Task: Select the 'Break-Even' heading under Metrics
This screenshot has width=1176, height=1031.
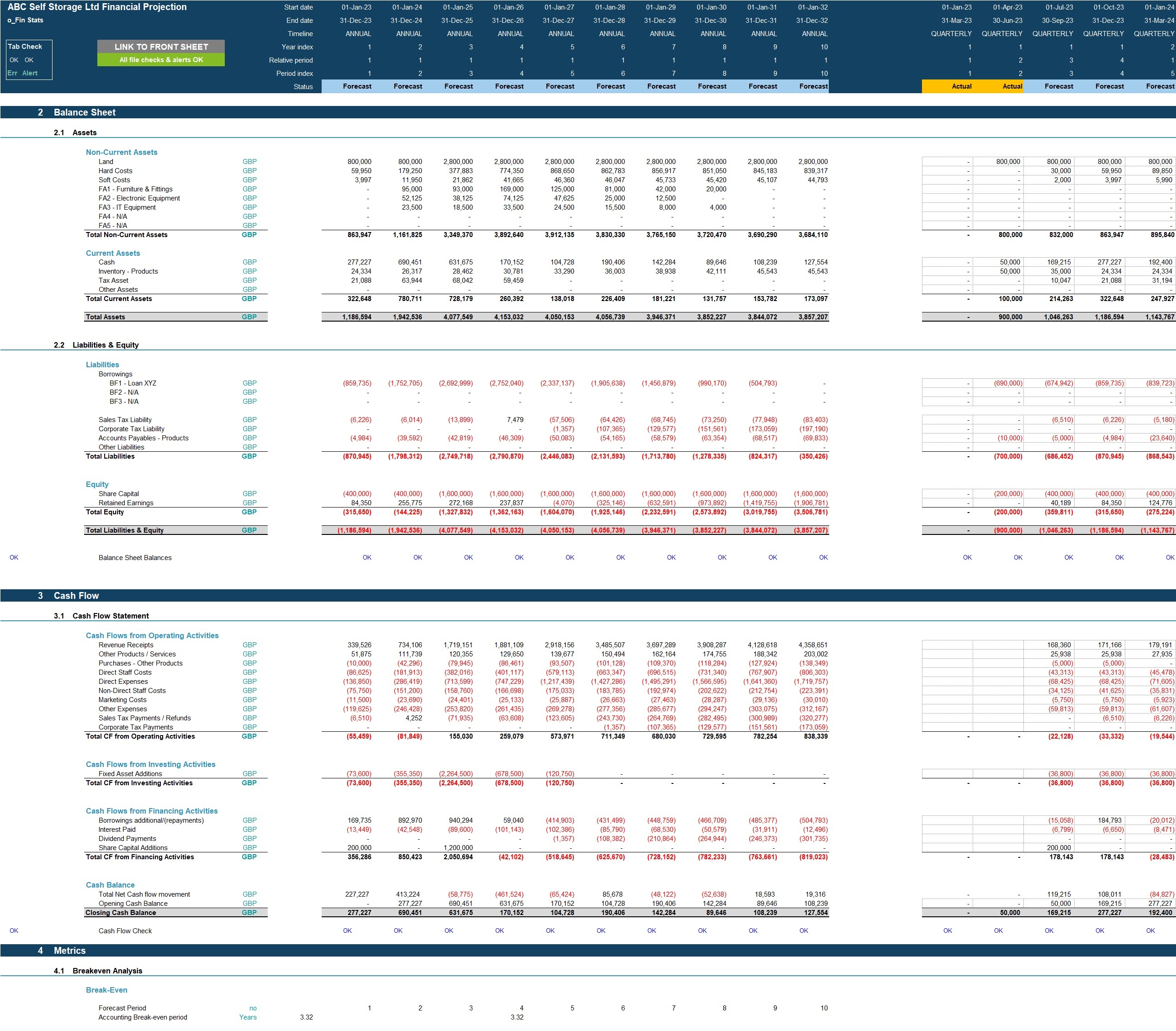Action: (x=106, y=989)
